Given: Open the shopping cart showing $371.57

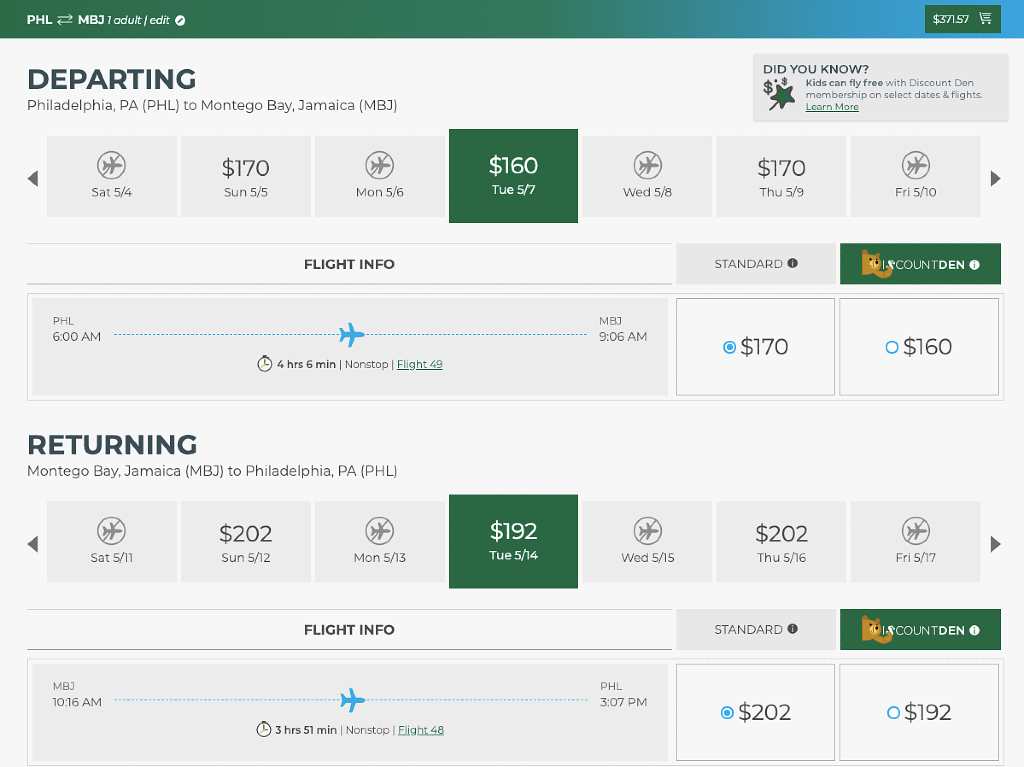Looking at the screenshot, I should (962, 19).
